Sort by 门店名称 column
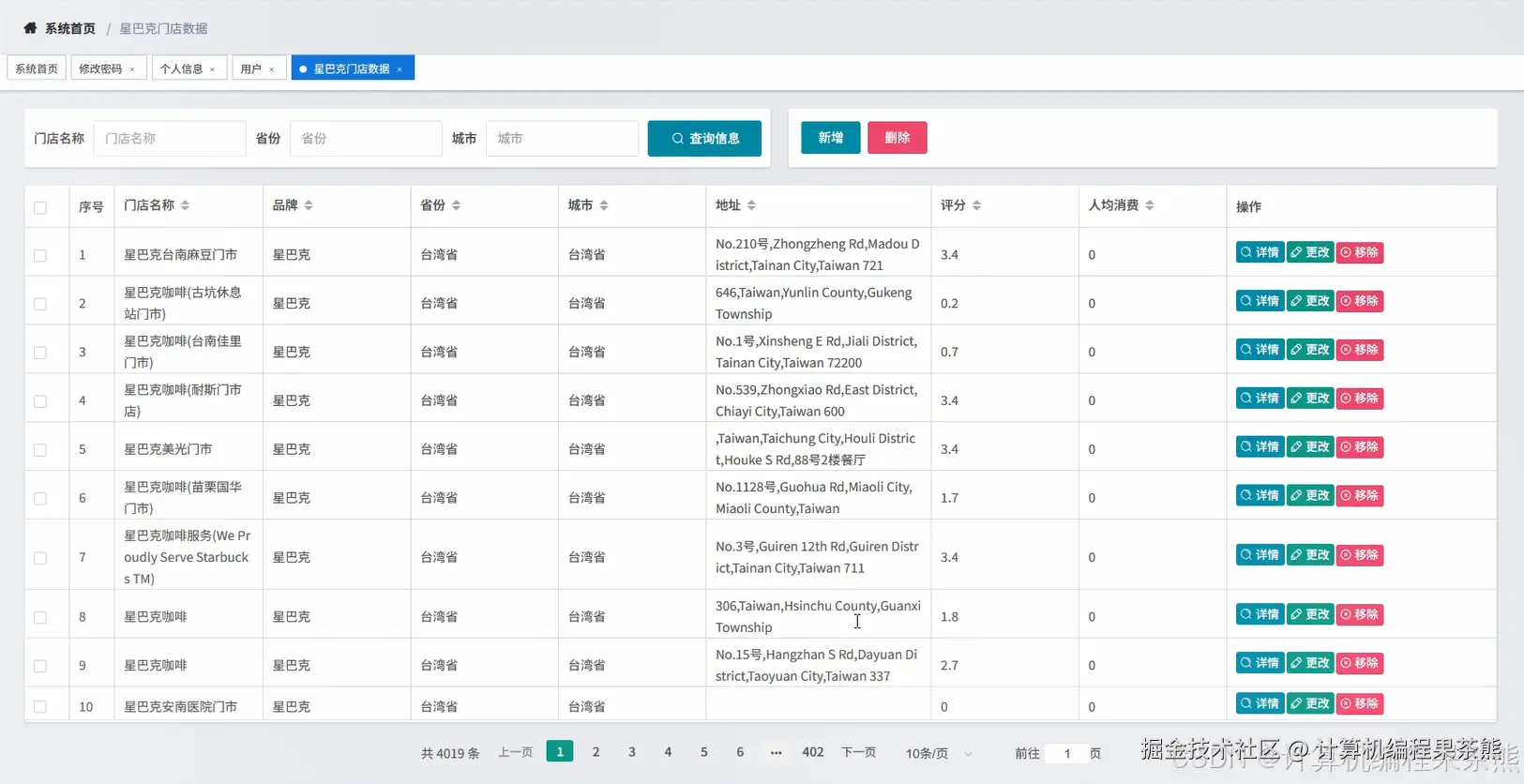1524x784 pixels. (x=186, y=205)
